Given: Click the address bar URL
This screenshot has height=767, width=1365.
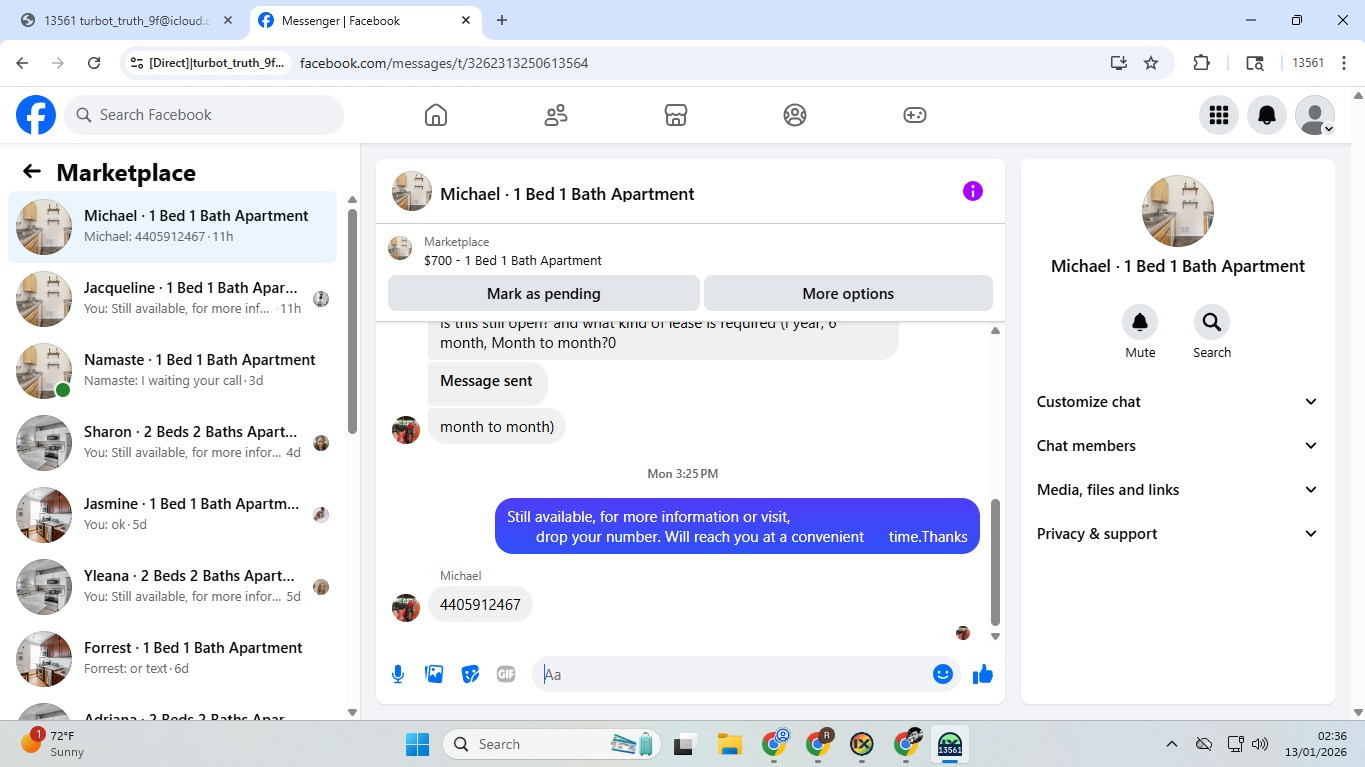Looking at the screenshot, I should [x=444, y=63].
